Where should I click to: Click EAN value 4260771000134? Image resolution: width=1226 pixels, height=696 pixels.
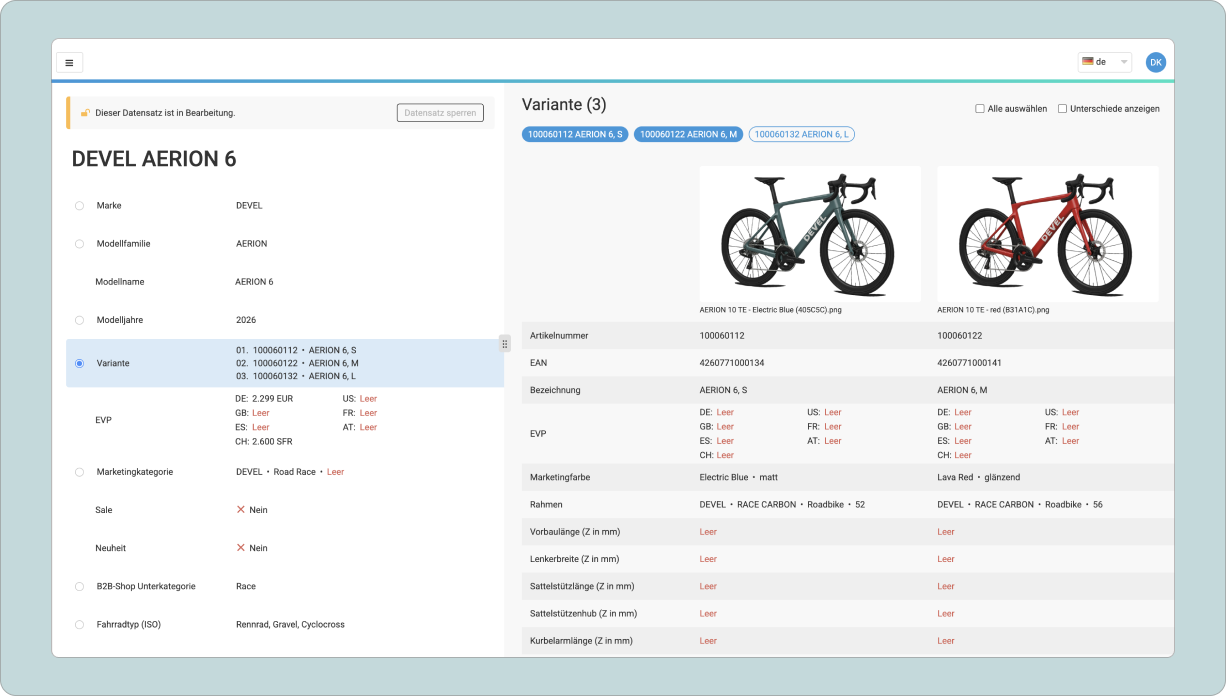pyautogui.click(x=732, y=363)
